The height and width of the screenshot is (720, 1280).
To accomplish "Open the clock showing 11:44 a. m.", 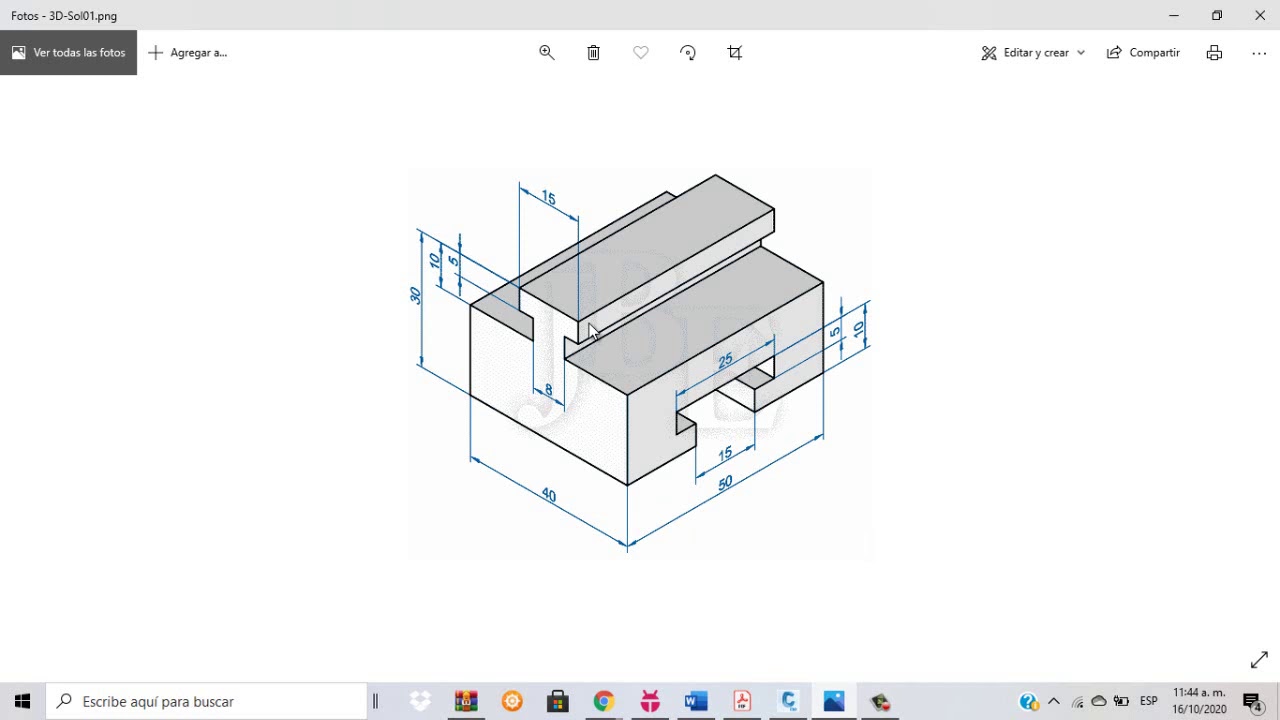I will [x=1199, y=701].
